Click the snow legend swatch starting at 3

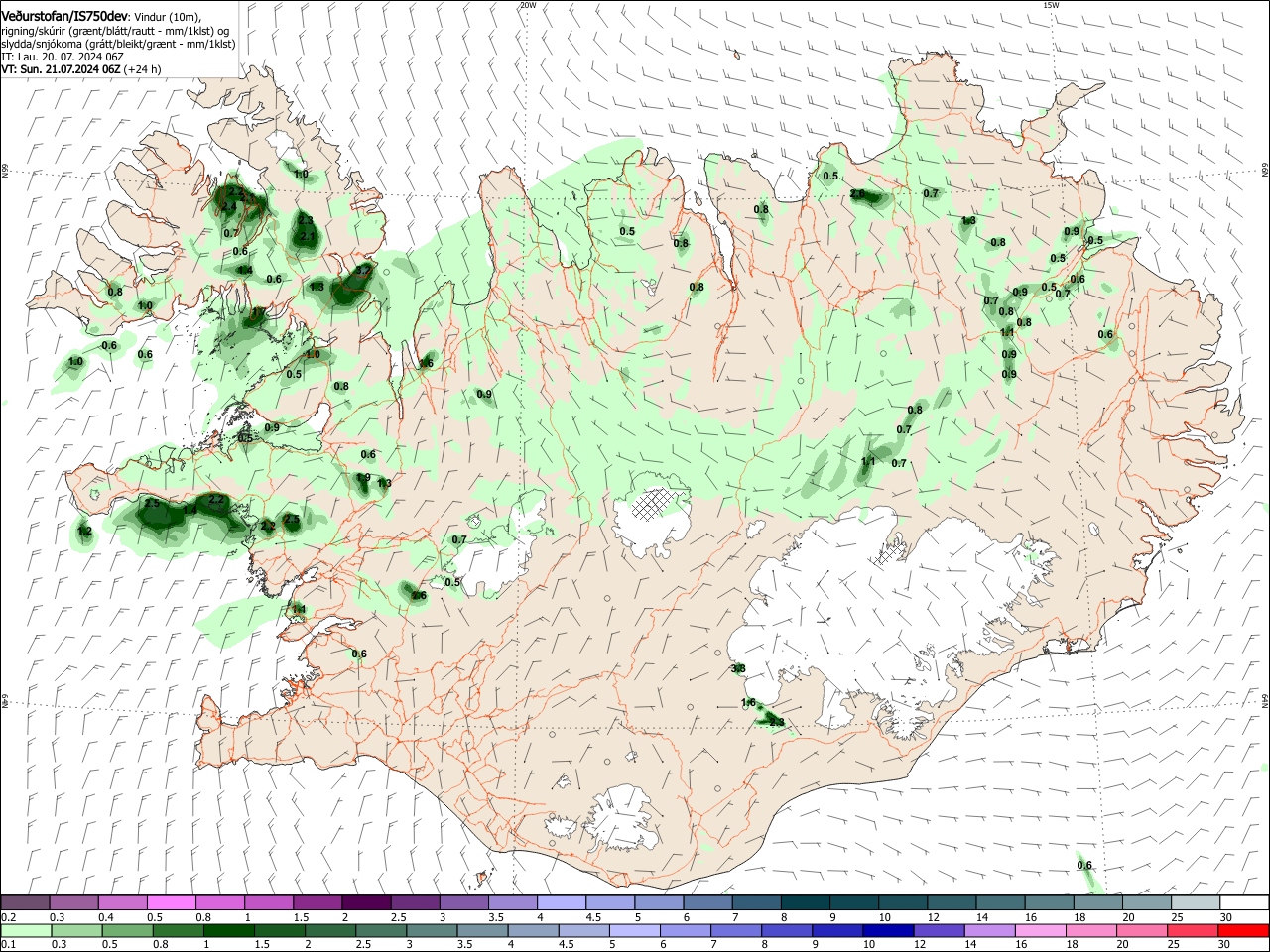coord(462,903)
